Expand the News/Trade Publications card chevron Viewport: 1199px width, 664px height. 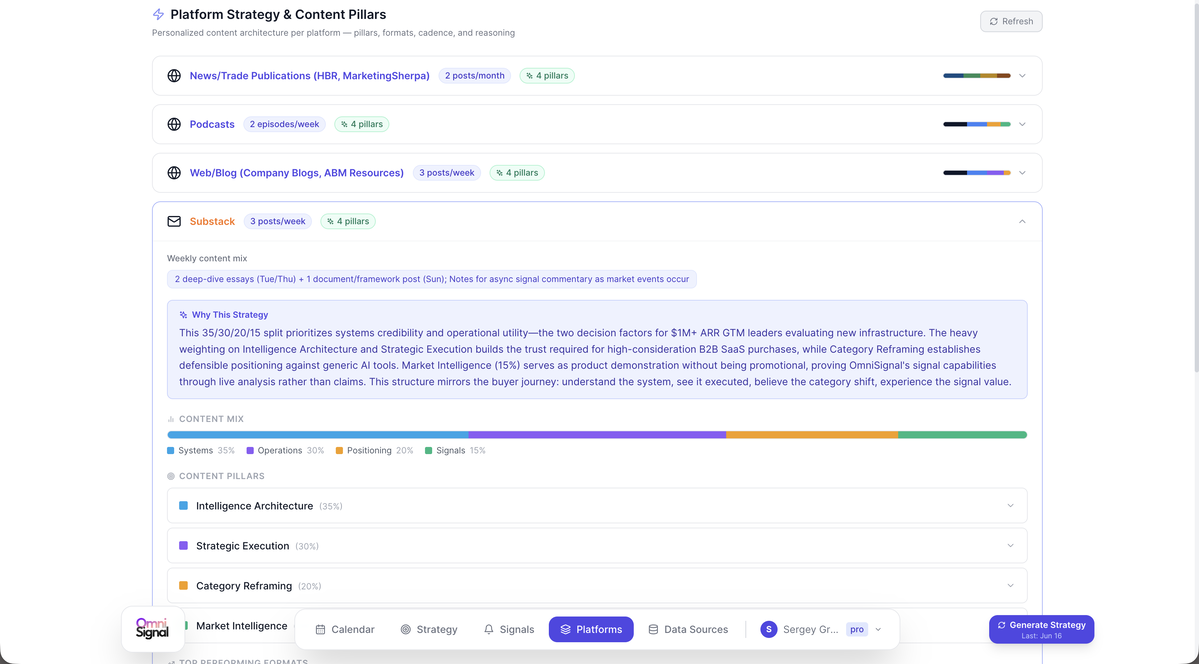1022,76
